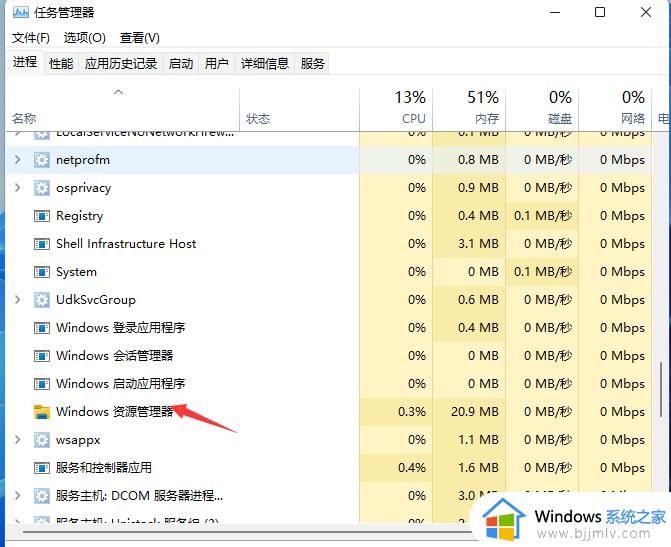Viewport: 671px width, 547px height.
Task: Open the 选项(O) menu
Action: click(84, 38)
